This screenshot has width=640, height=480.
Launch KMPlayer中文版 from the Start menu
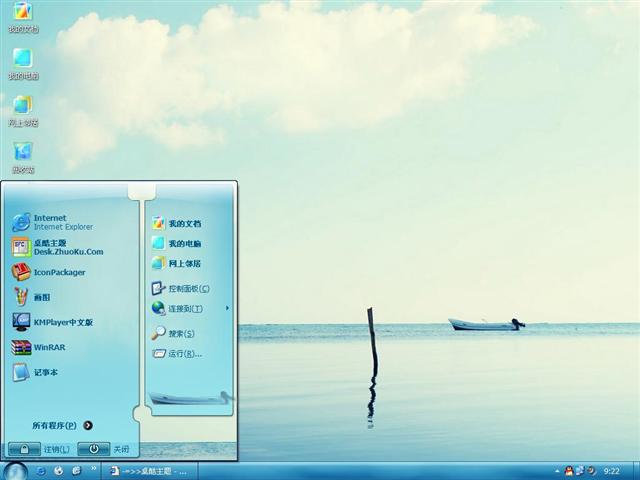(62, 322)
